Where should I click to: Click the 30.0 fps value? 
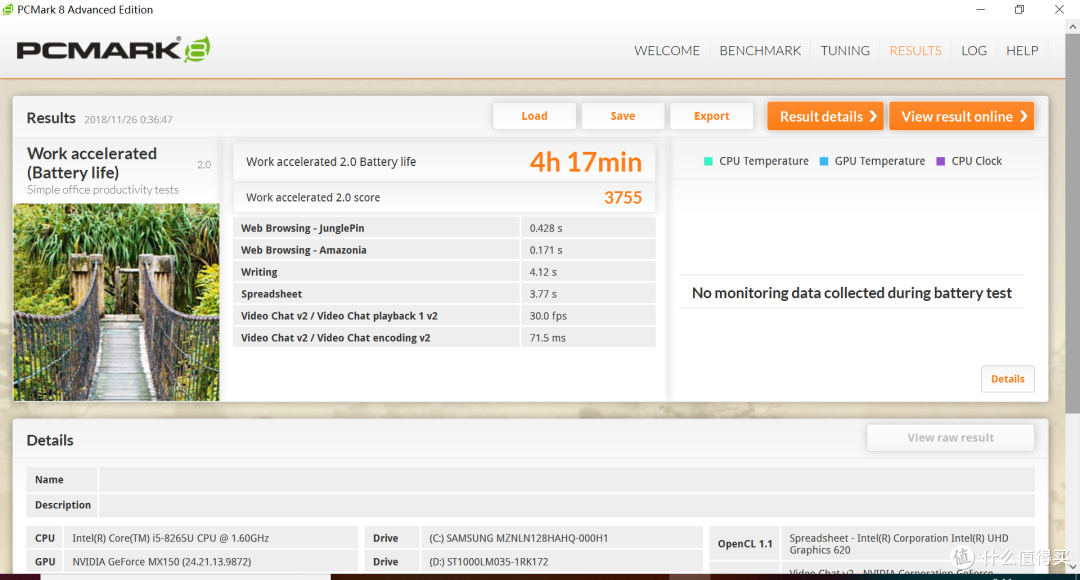coord(548,316)
